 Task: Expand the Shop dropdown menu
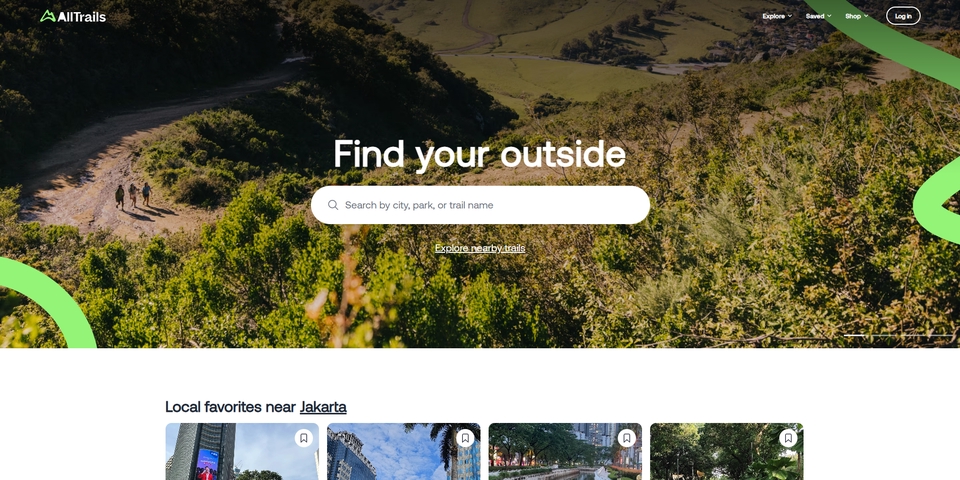[857, 16]
